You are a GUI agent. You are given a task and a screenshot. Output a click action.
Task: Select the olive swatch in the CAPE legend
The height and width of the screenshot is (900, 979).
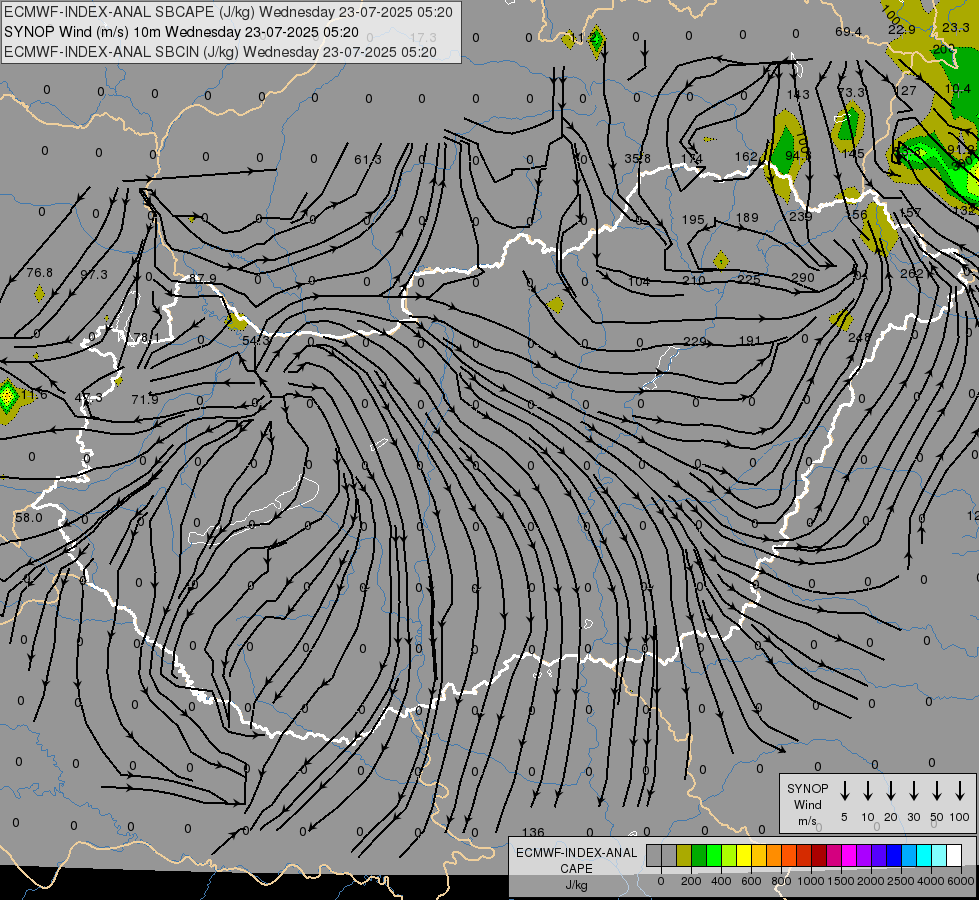tap(684, 856)
